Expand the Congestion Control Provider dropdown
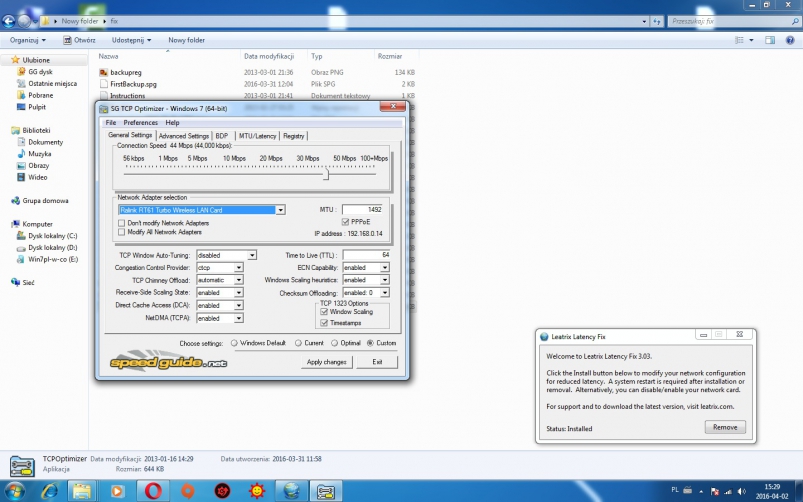This screenshot has width=803, height=502. (x=239, y=268)
